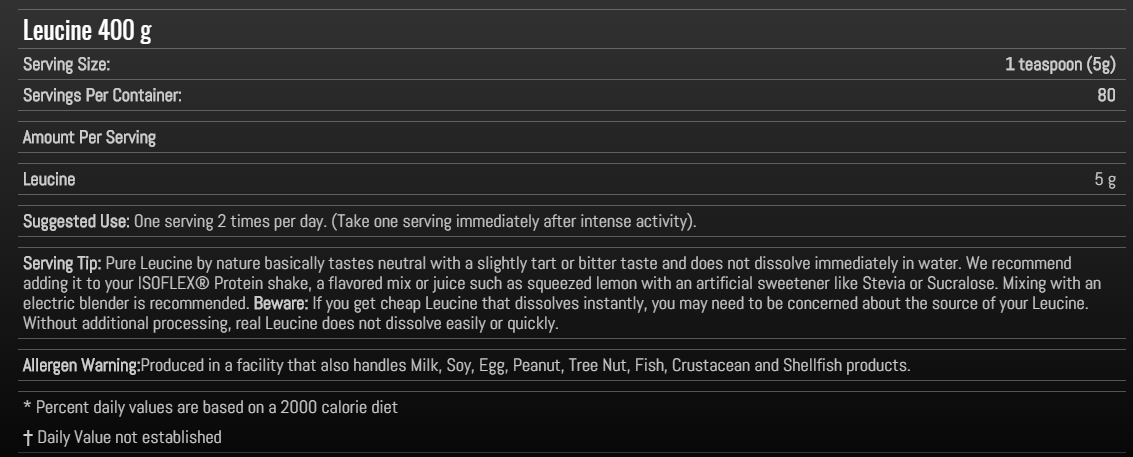Image resolution: width=1133 pixels, height=457 pixels.
Task: Select the Serving Size label
Action: click(66, 64)
